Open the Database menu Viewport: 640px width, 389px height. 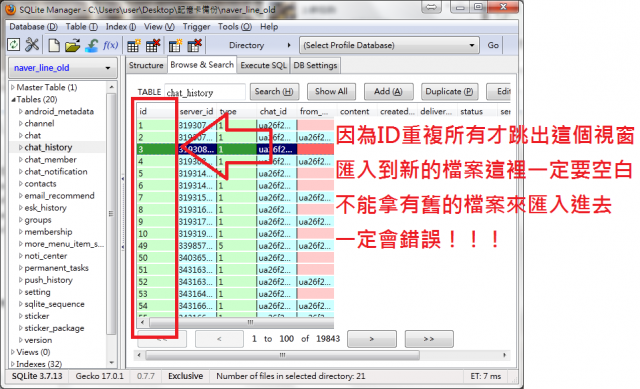tap(33, 27)
